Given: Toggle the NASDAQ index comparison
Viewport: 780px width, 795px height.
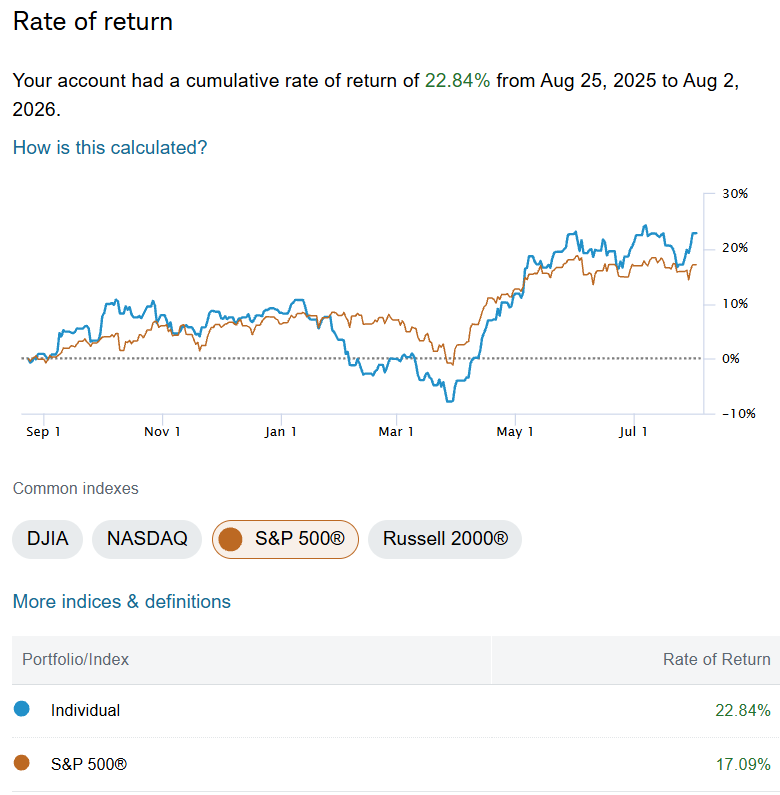Looking at the screenshot, I should point(147,539).
